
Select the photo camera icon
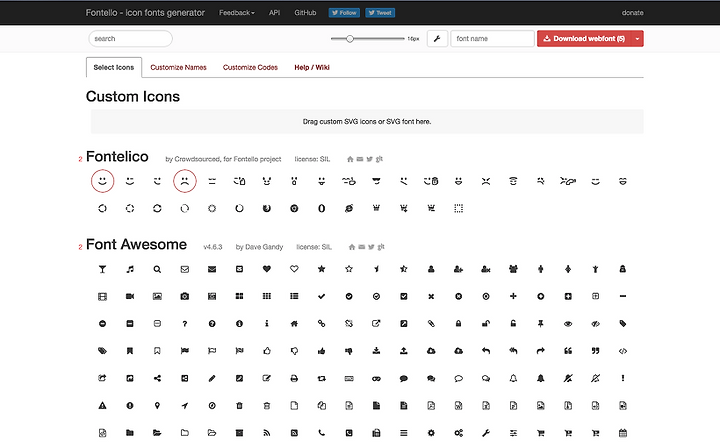click(x=185, y=297)
